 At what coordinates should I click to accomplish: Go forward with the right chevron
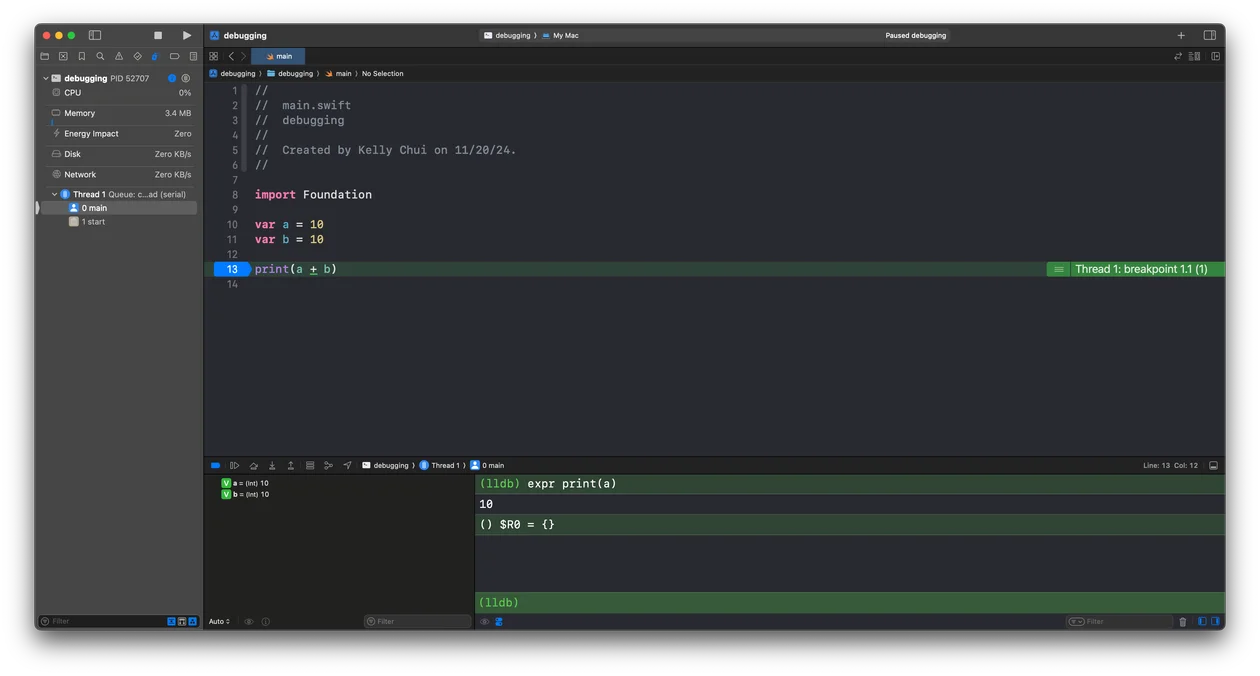coord(243,56)
